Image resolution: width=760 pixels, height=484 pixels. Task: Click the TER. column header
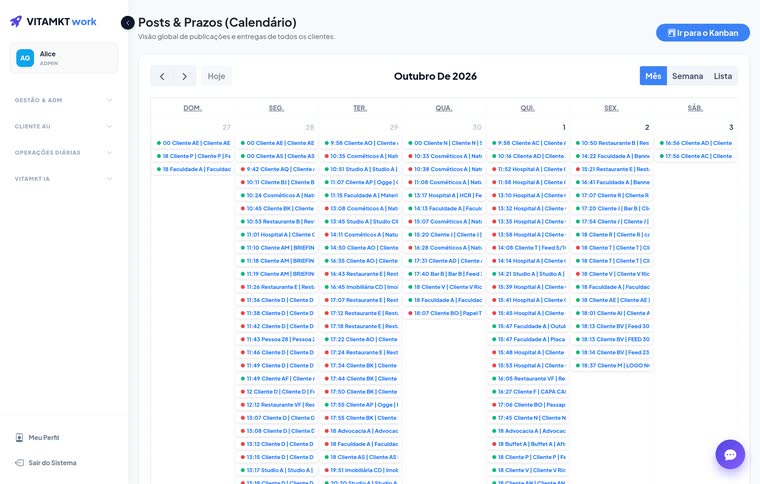point(360,108)
